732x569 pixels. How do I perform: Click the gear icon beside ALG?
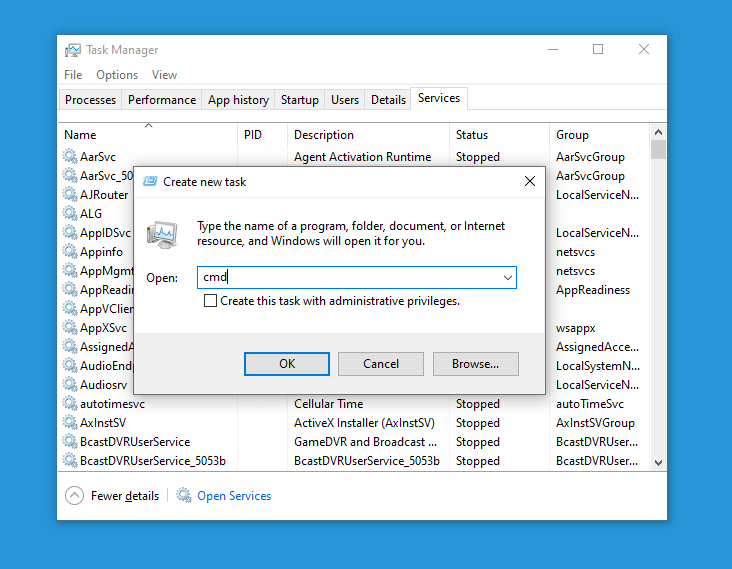pos(70,213)
